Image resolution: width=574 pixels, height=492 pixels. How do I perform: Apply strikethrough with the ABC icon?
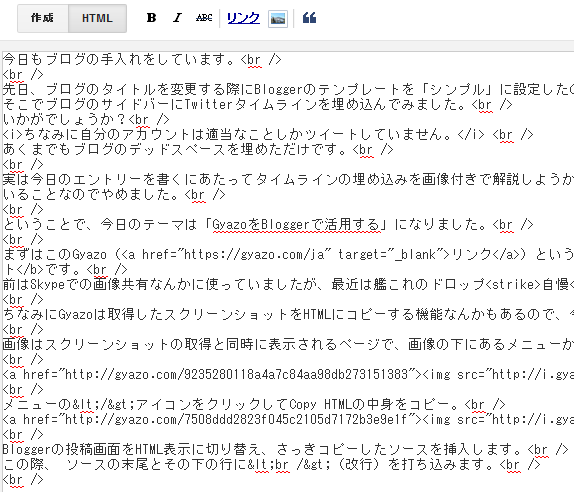pos(204,18)
